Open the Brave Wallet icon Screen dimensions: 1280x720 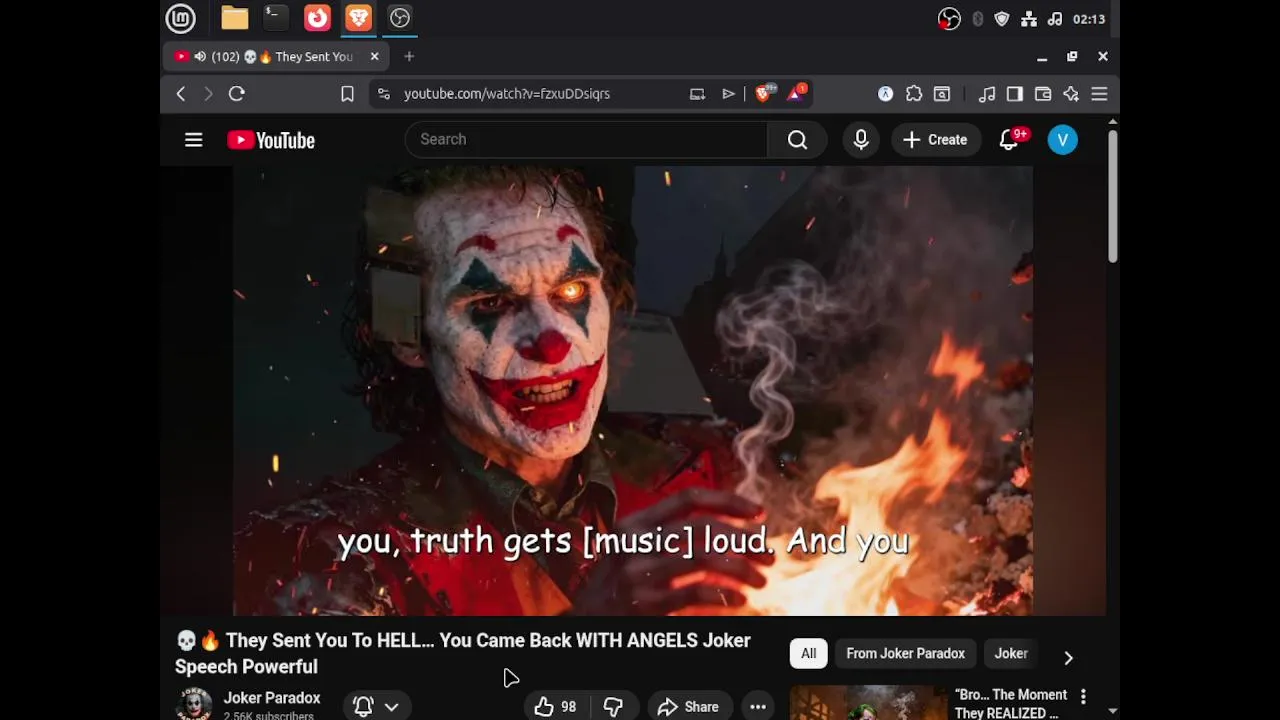click(1043, 94)
